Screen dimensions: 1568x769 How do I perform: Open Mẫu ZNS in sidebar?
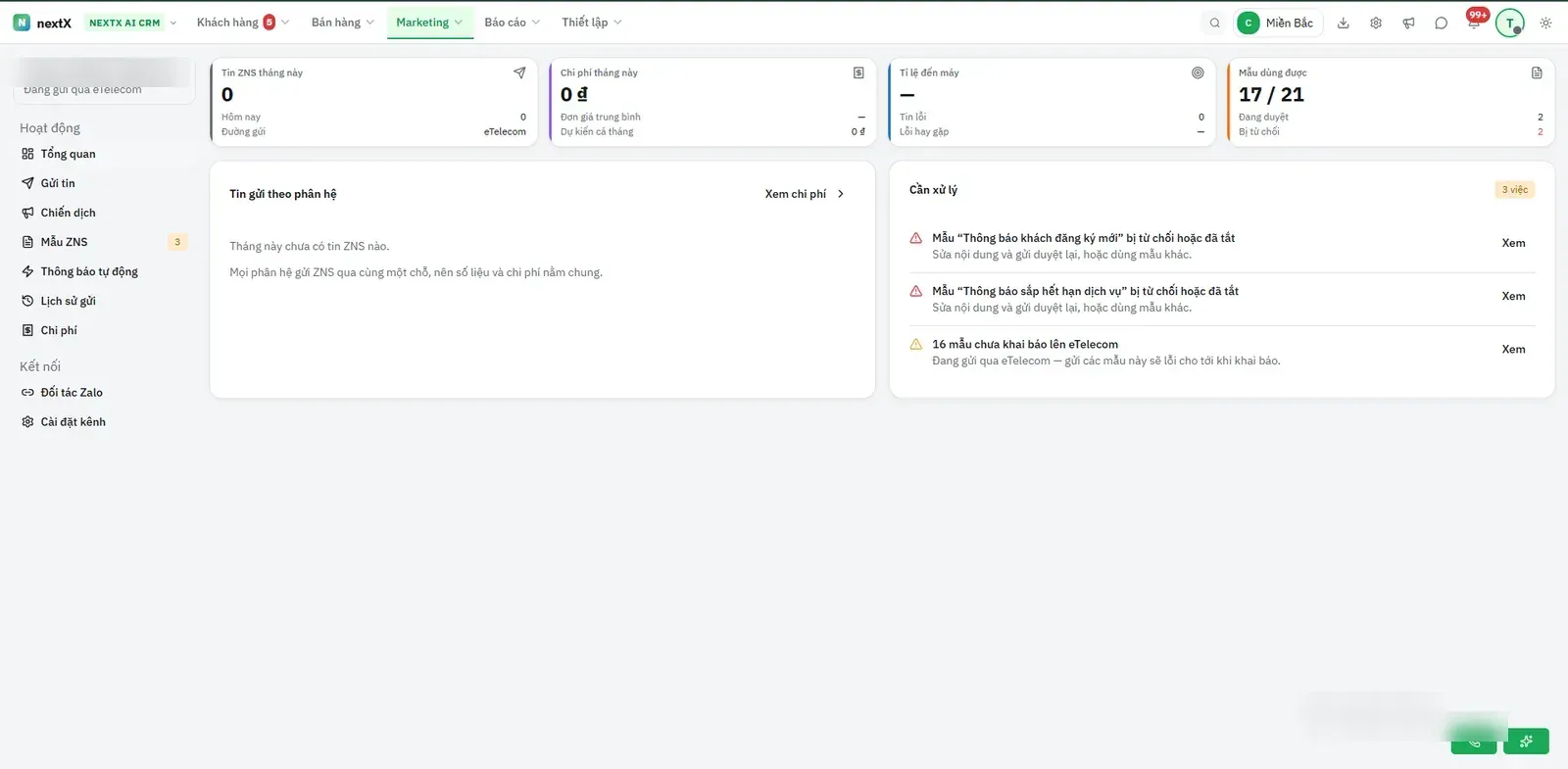[104, 242]
